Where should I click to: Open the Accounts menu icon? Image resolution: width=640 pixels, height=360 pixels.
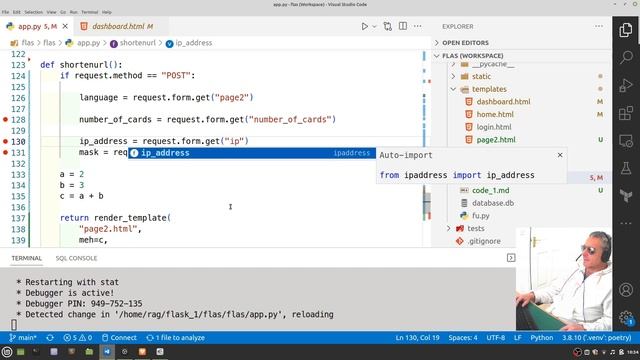(626, 289)
